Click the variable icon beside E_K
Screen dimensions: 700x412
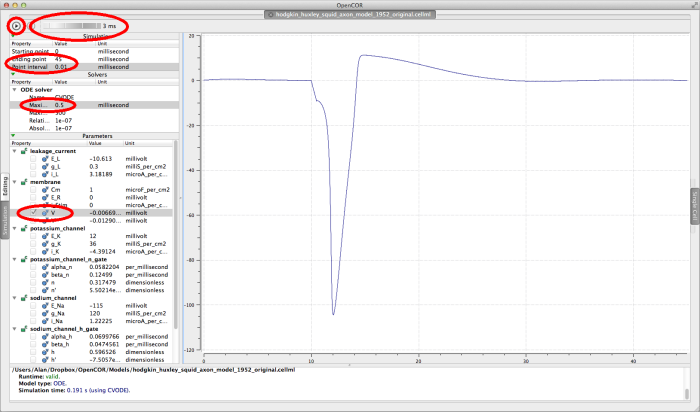point(45,238)
